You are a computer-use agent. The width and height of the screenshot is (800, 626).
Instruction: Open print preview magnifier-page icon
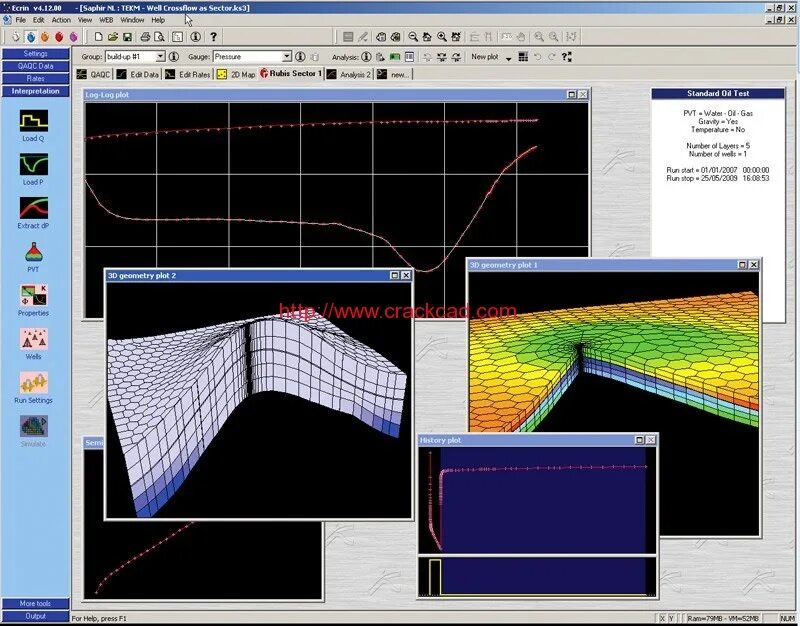click(x=160, y=37)
